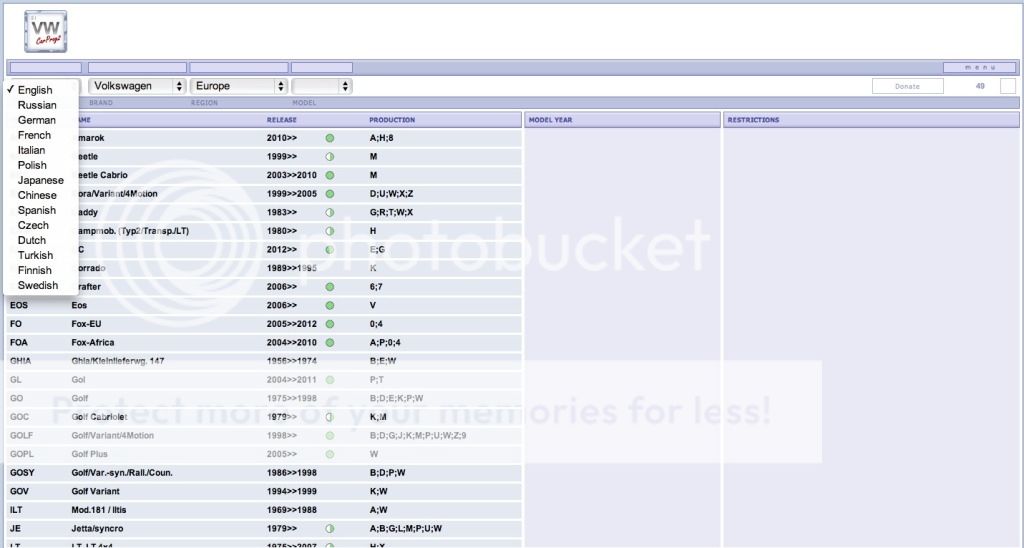Click the green status circle in Amarok row
This screenshot has height=548, width=1024.
click(x=330, y=138)
